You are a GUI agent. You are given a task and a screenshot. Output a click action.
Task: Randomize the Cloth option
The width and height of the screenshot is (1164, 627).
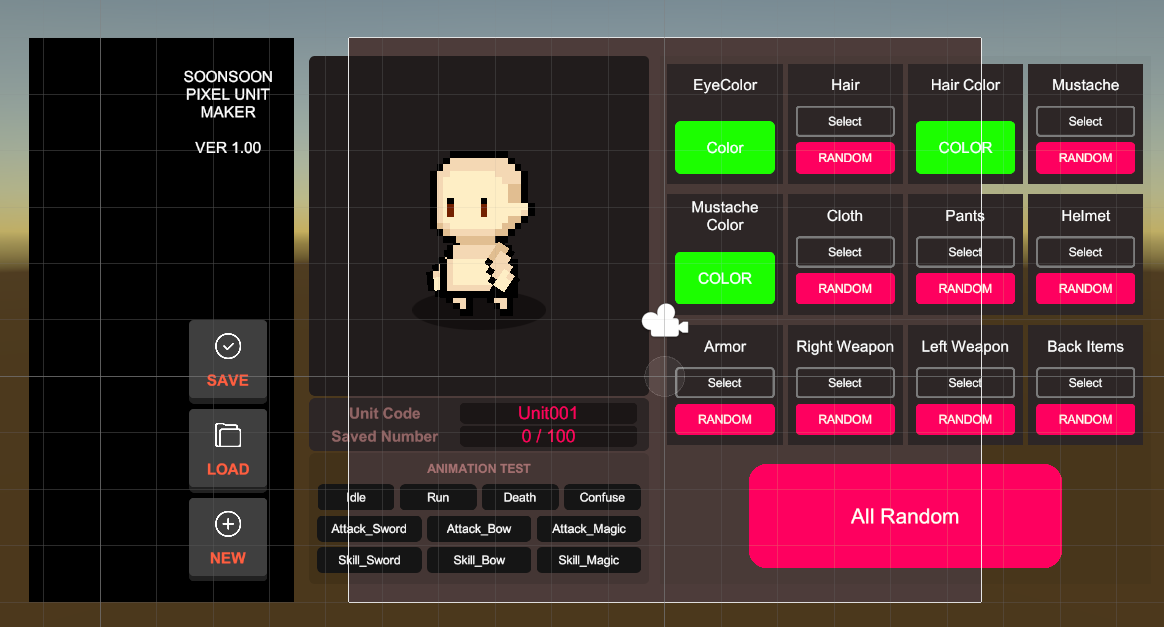pos(845,289)
